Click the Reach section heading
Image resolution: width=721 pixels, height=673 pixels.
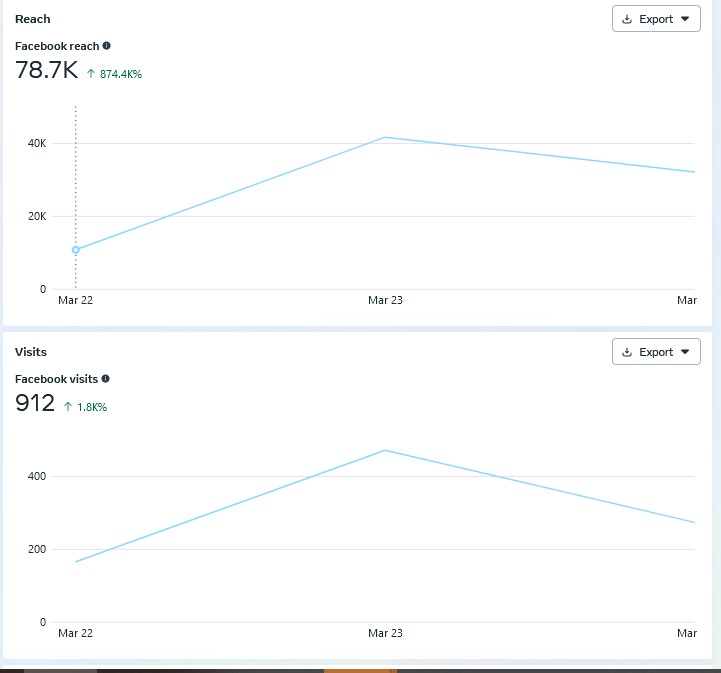(x=33, y=19)
